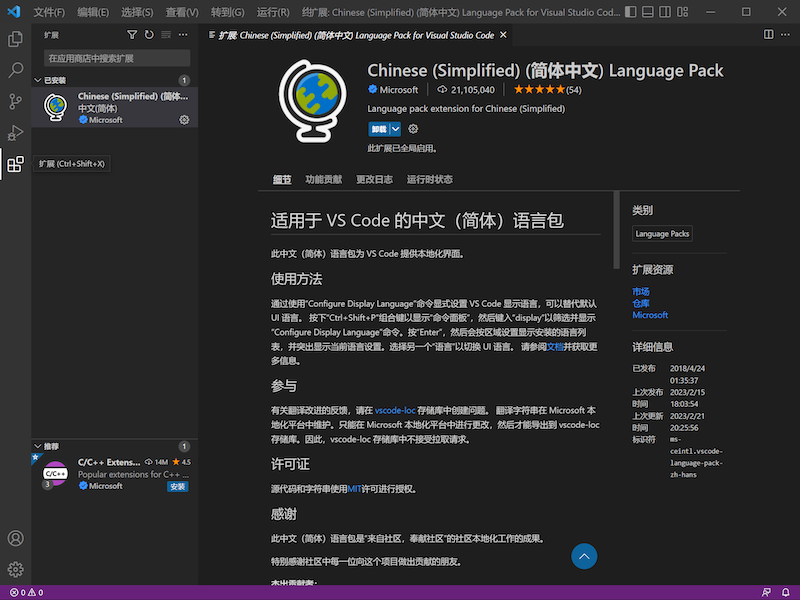Click the Manage gear at bottom left
The image size is (800, 600).
[x=15, y=570]
